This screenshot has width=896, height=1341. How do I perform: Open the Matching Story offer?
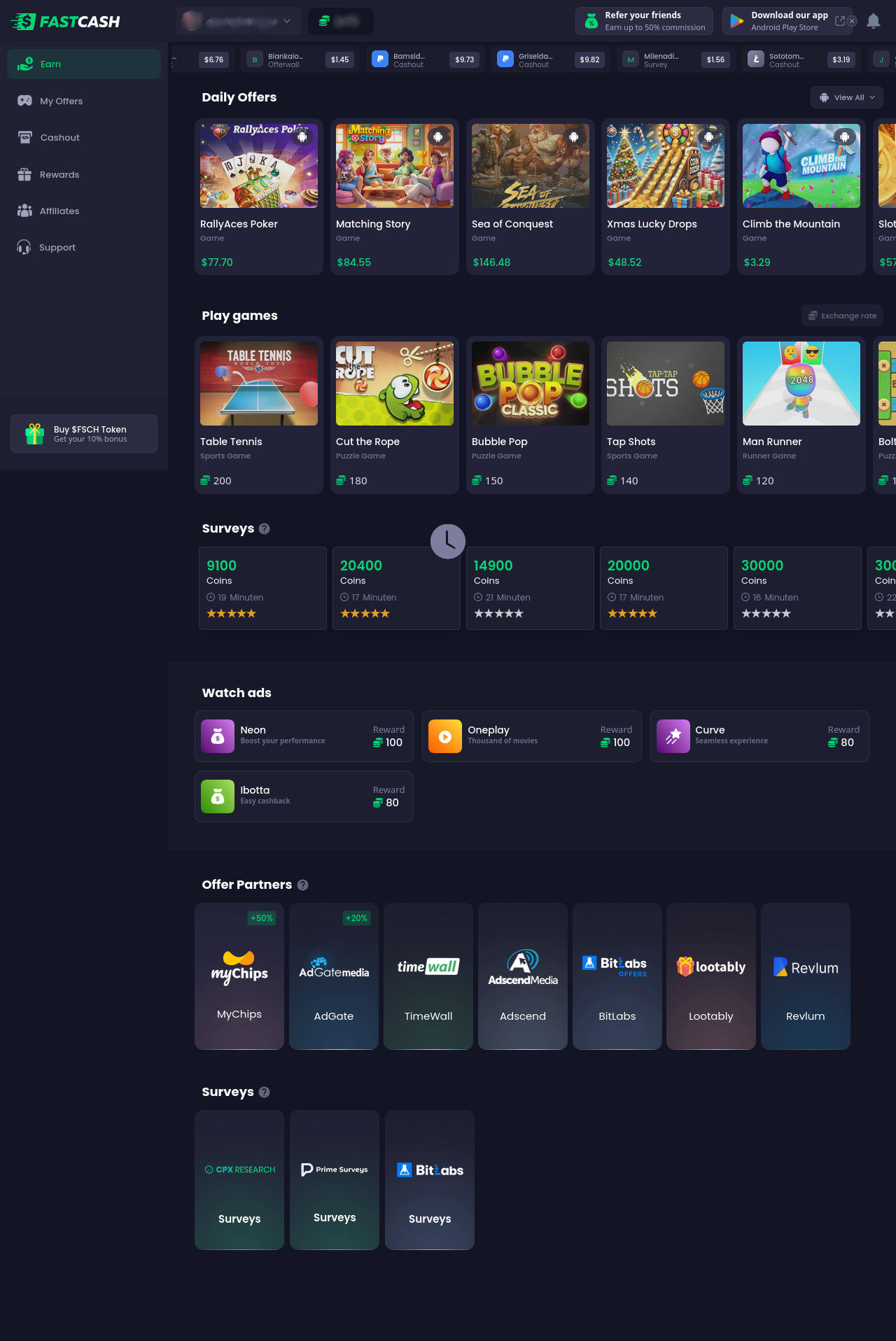[395, 197]
